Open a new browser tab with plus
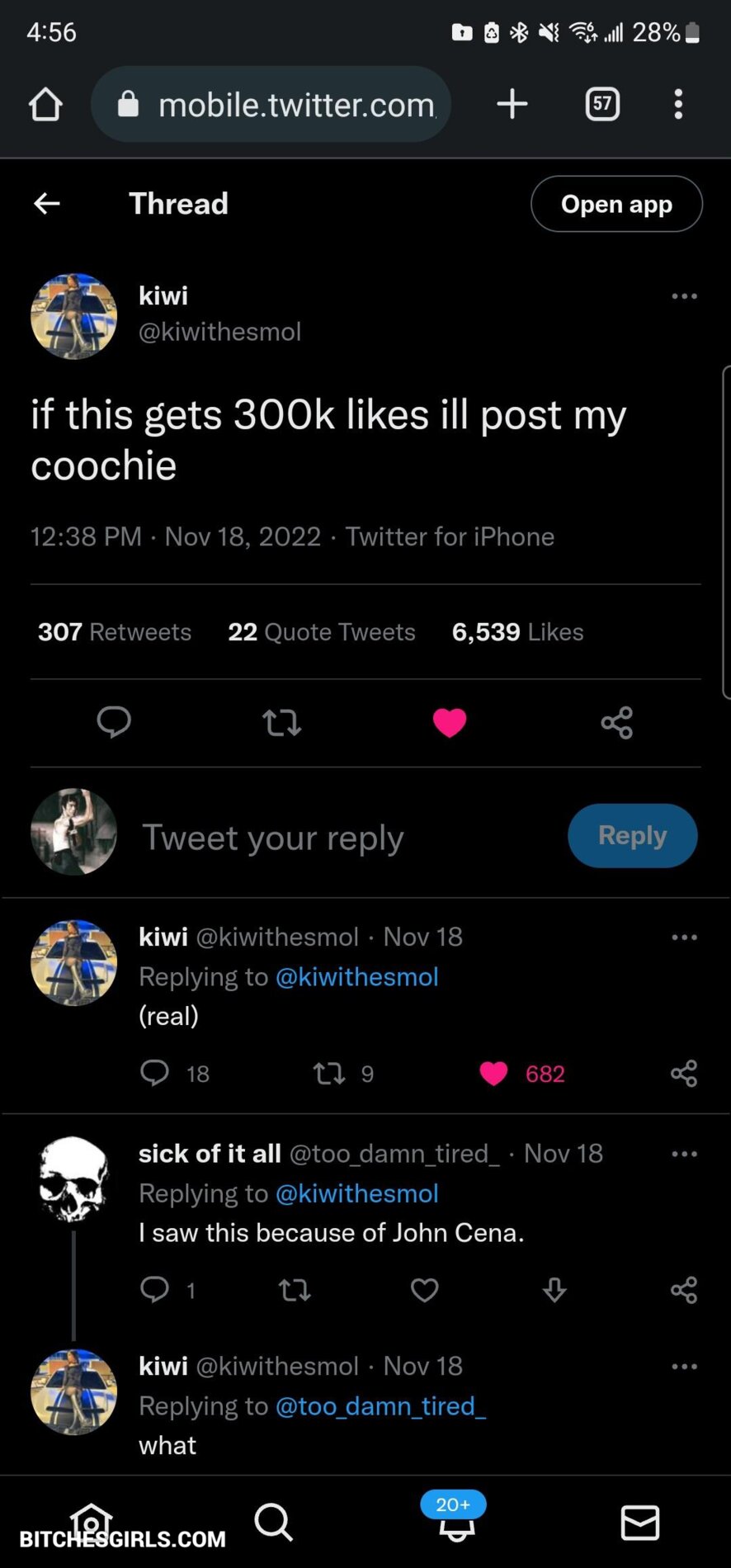This screenshot has width=731, height=1568. pyautogui.click(x=512, y=104)
